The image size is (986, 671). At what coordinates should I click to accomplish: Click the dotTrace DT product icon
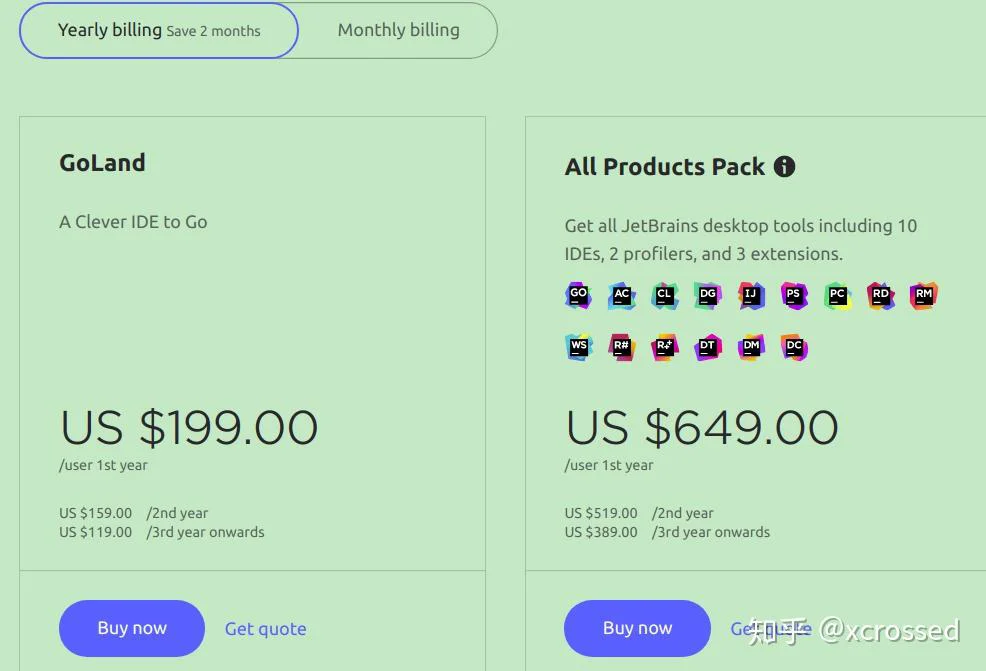point(707,347)
